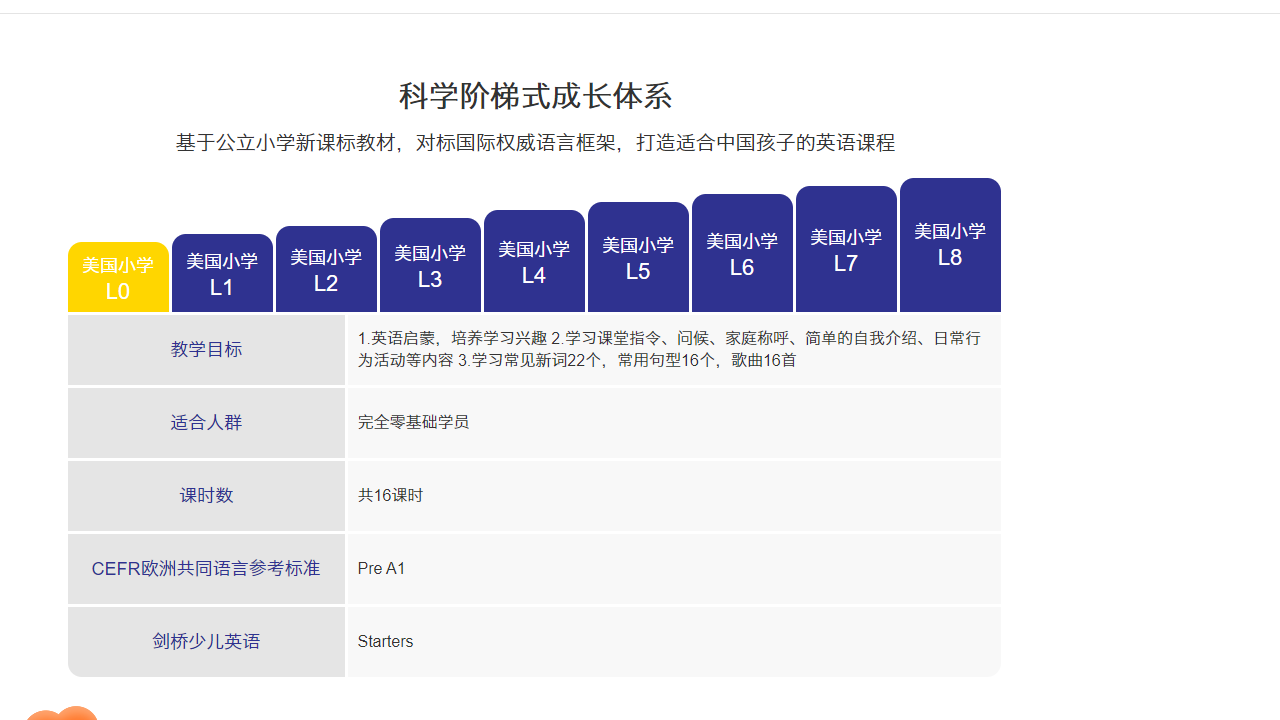Image resolution: width=1280 pixels, height=720 pixels.
Task: Click the CEFR欧洲共同语言参考标准 row header
Action: coord(206,568)
